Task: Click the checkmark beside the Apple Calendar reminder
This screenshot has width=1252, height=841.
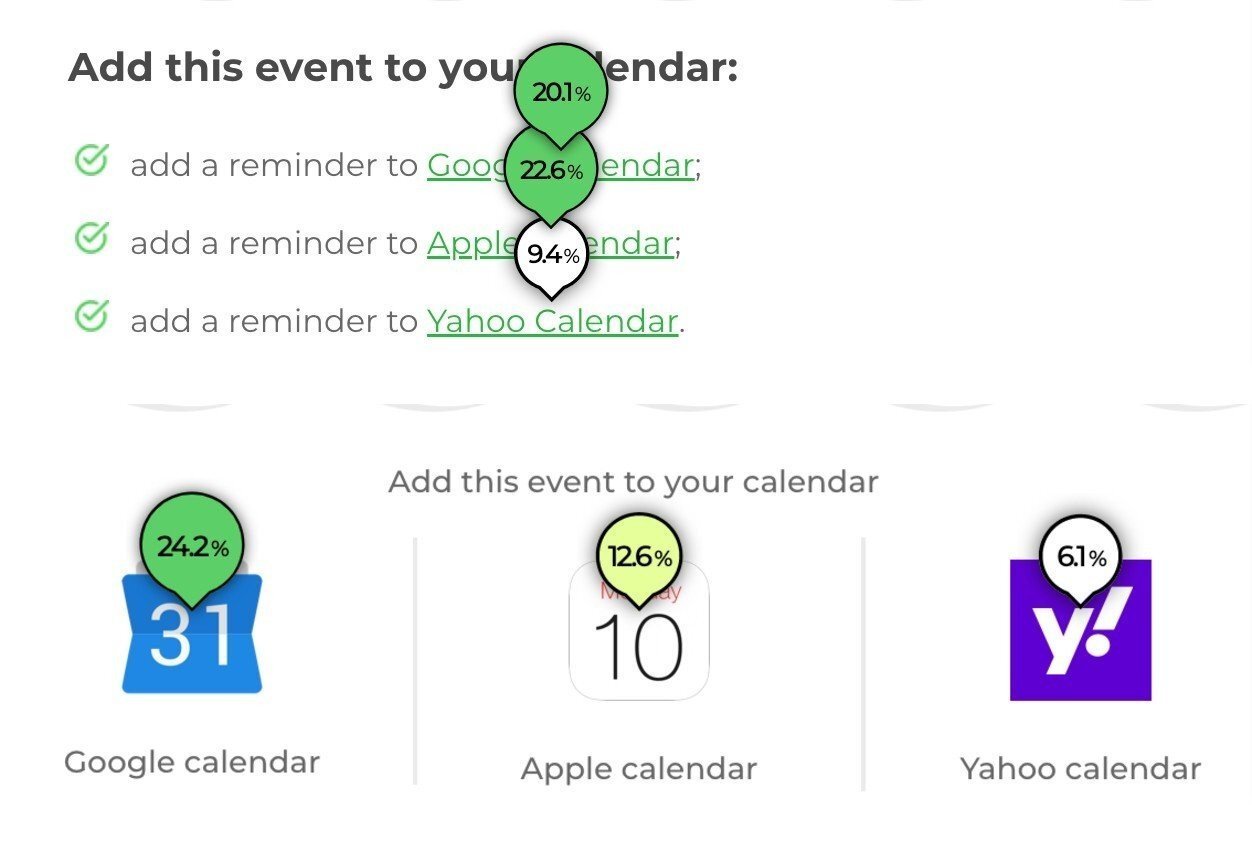Action: [x=91, y=238]
